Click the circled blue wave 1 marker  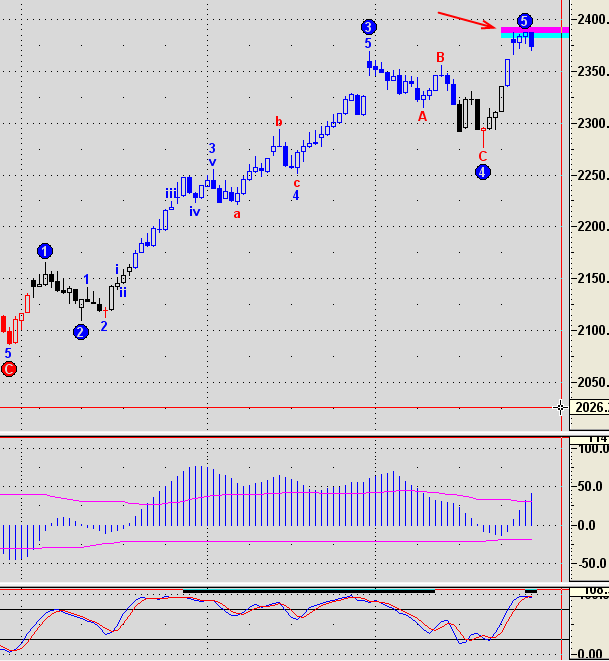click(x=45, y=251)
